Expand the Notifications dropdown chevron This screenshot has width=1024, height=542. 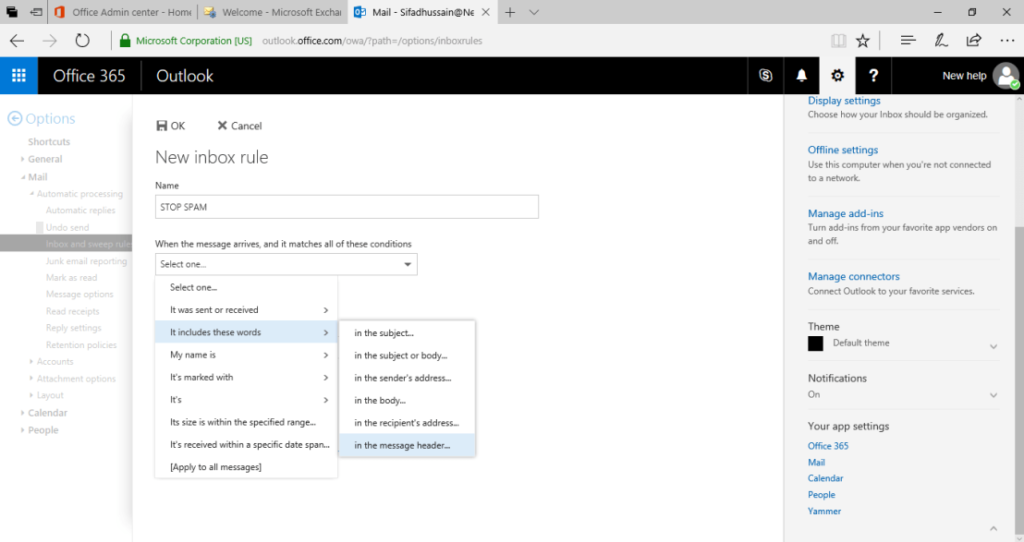pos(993,395)
